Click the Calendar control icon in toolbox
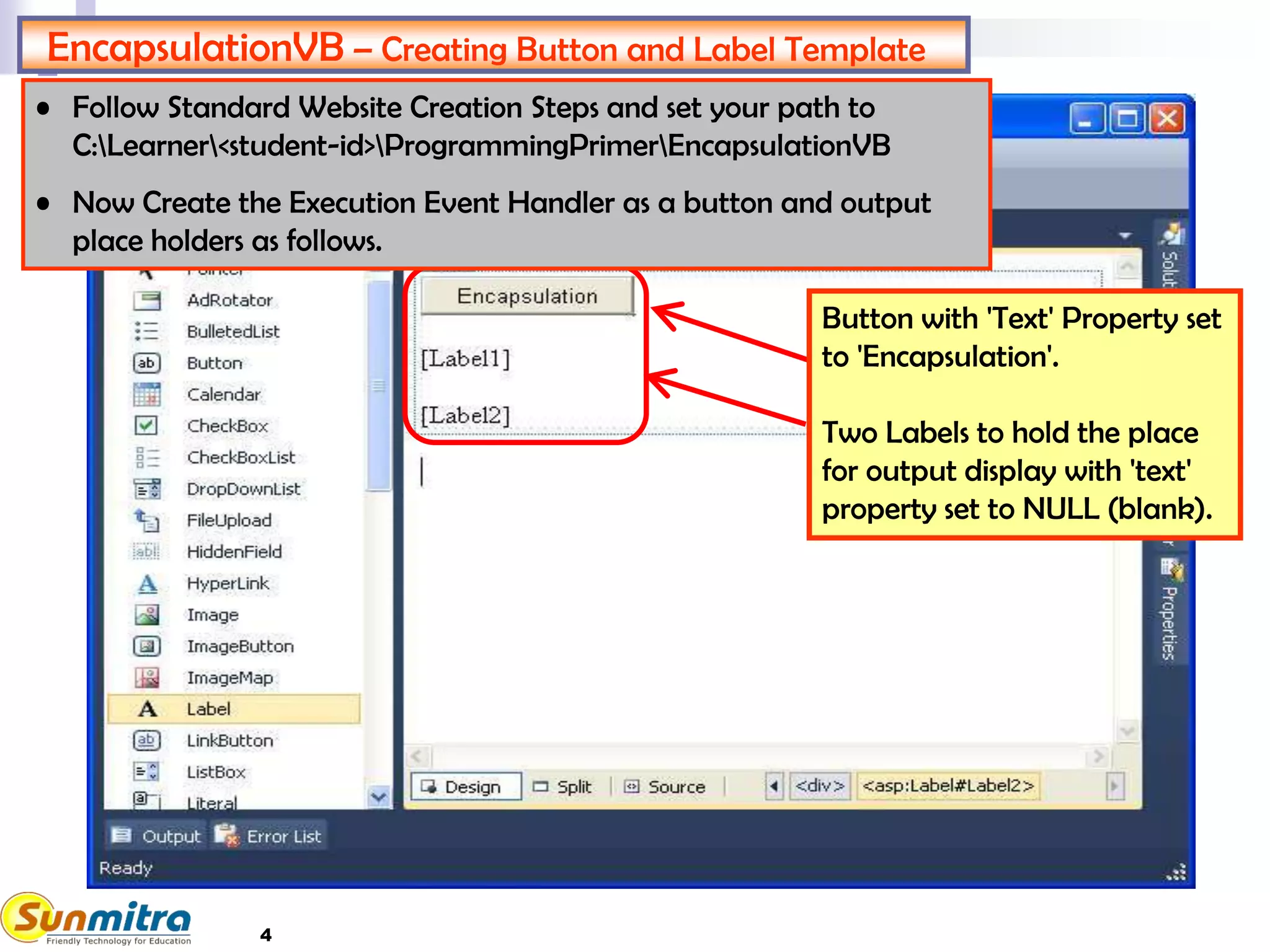Image resolution: width=1270 pixels, height=952 pixels. 147,394
